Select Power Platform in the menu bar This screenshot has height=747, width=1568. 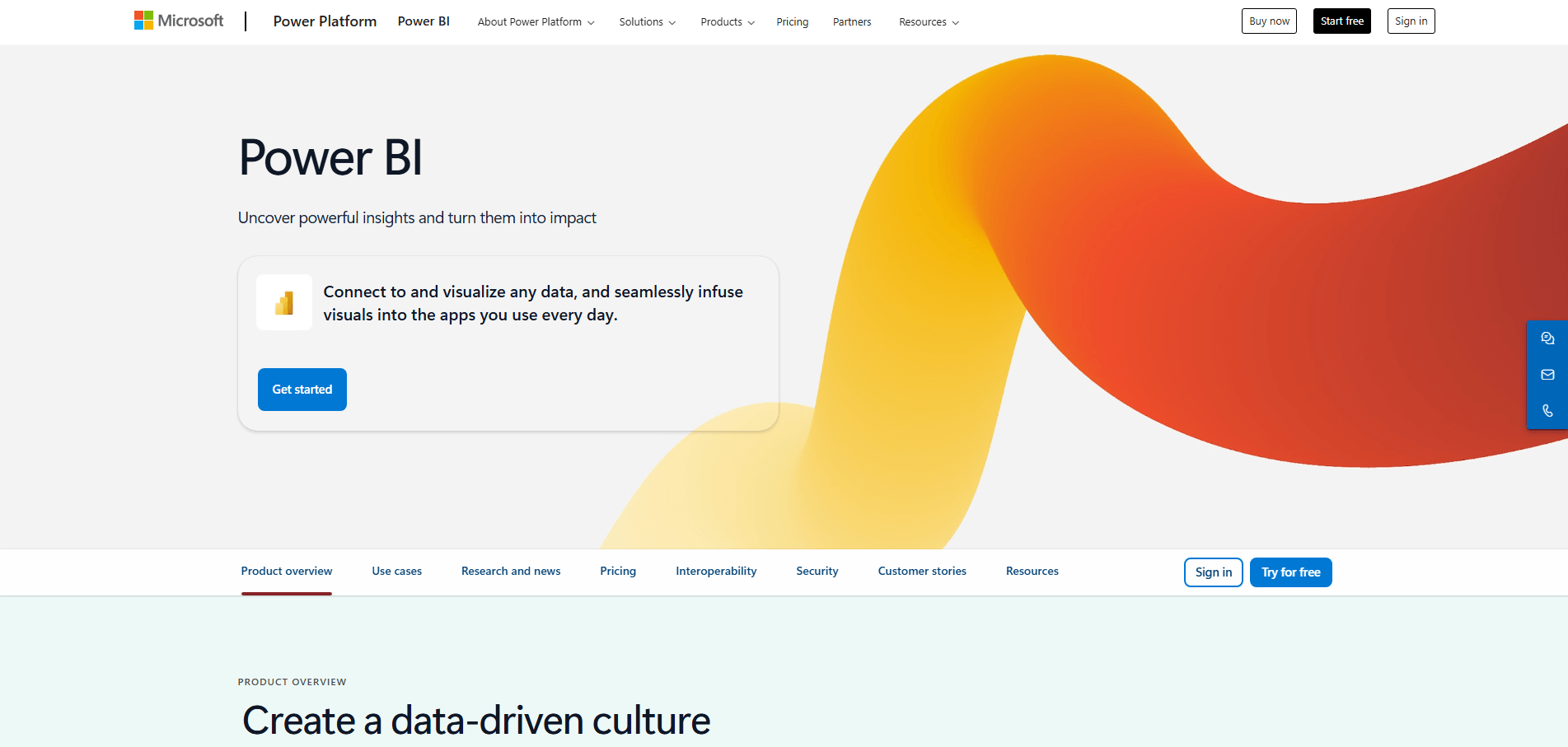point(325,21)
